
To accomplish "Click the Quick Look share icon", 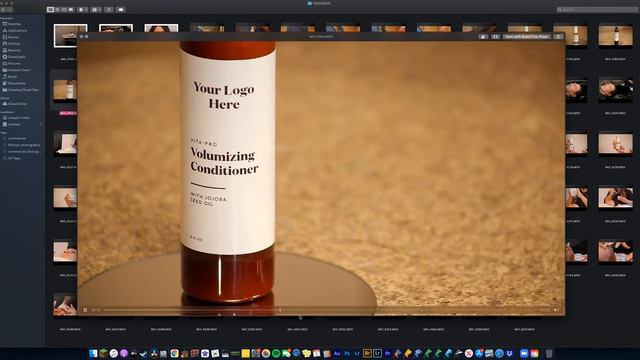I will click(559, 36).
